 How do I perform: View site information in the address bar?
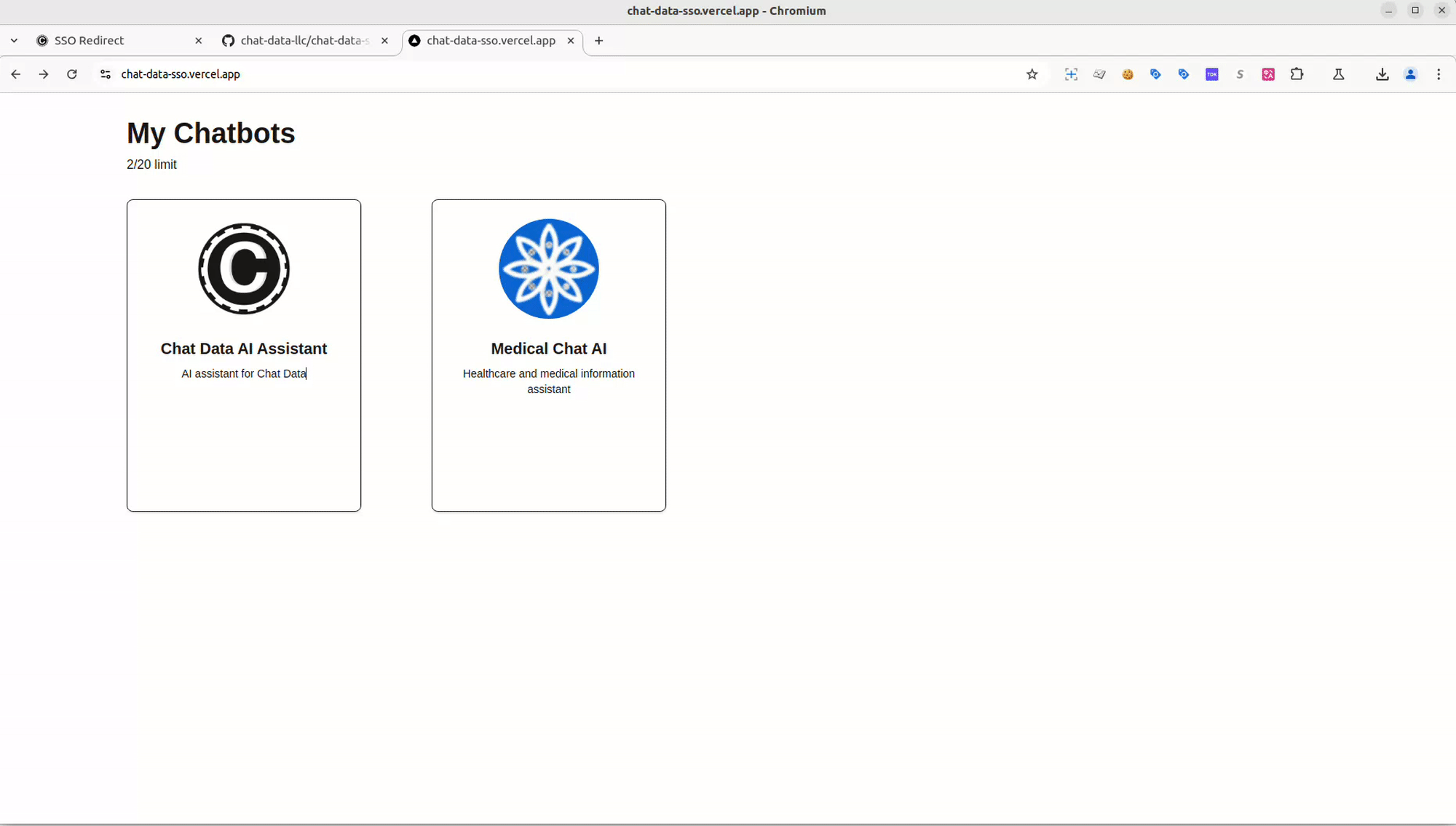pyautogui.click(x=106, y=74)
